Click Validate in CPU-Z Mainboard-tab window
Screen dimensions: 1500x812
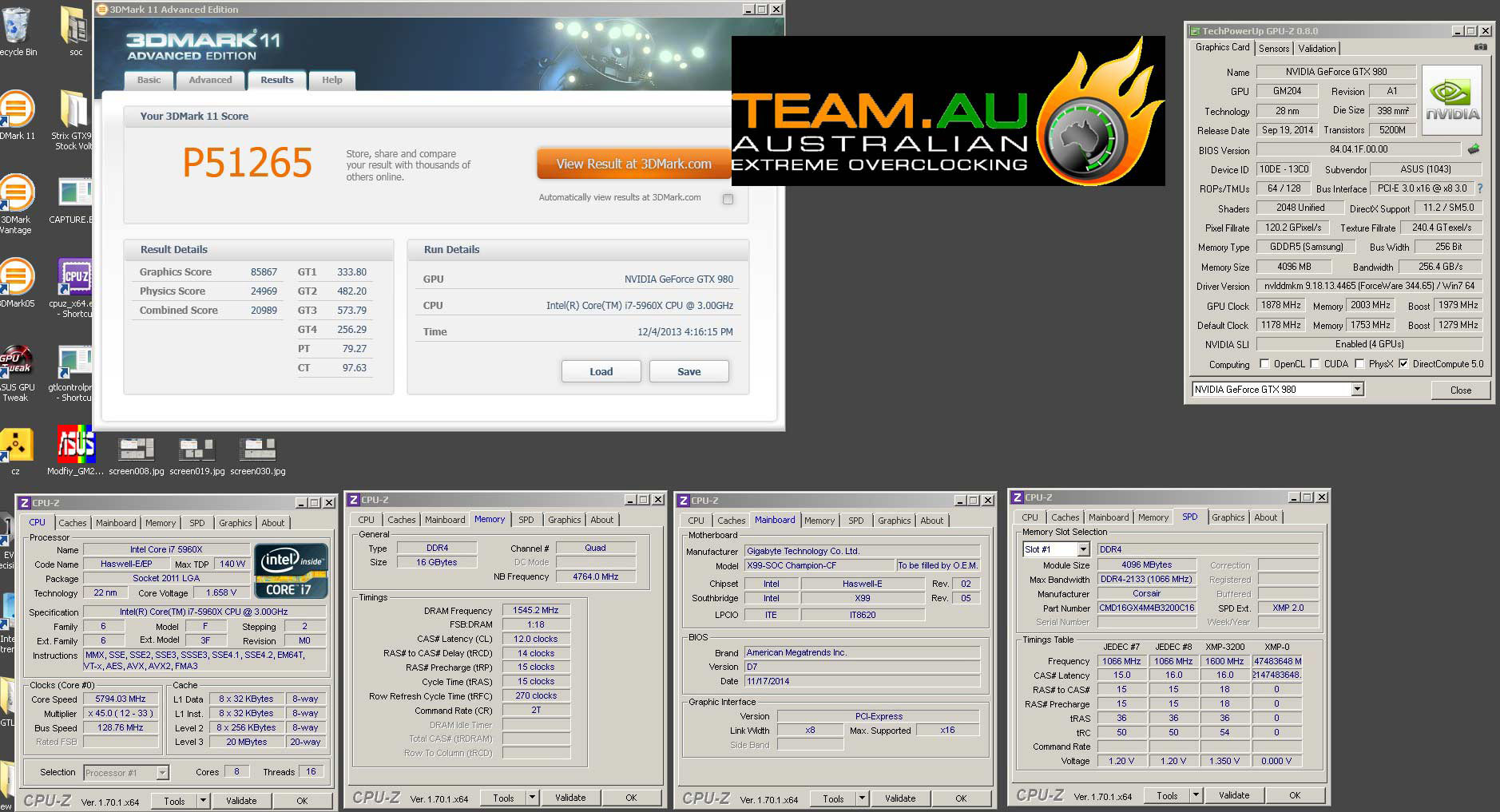(x=900, y=798)
